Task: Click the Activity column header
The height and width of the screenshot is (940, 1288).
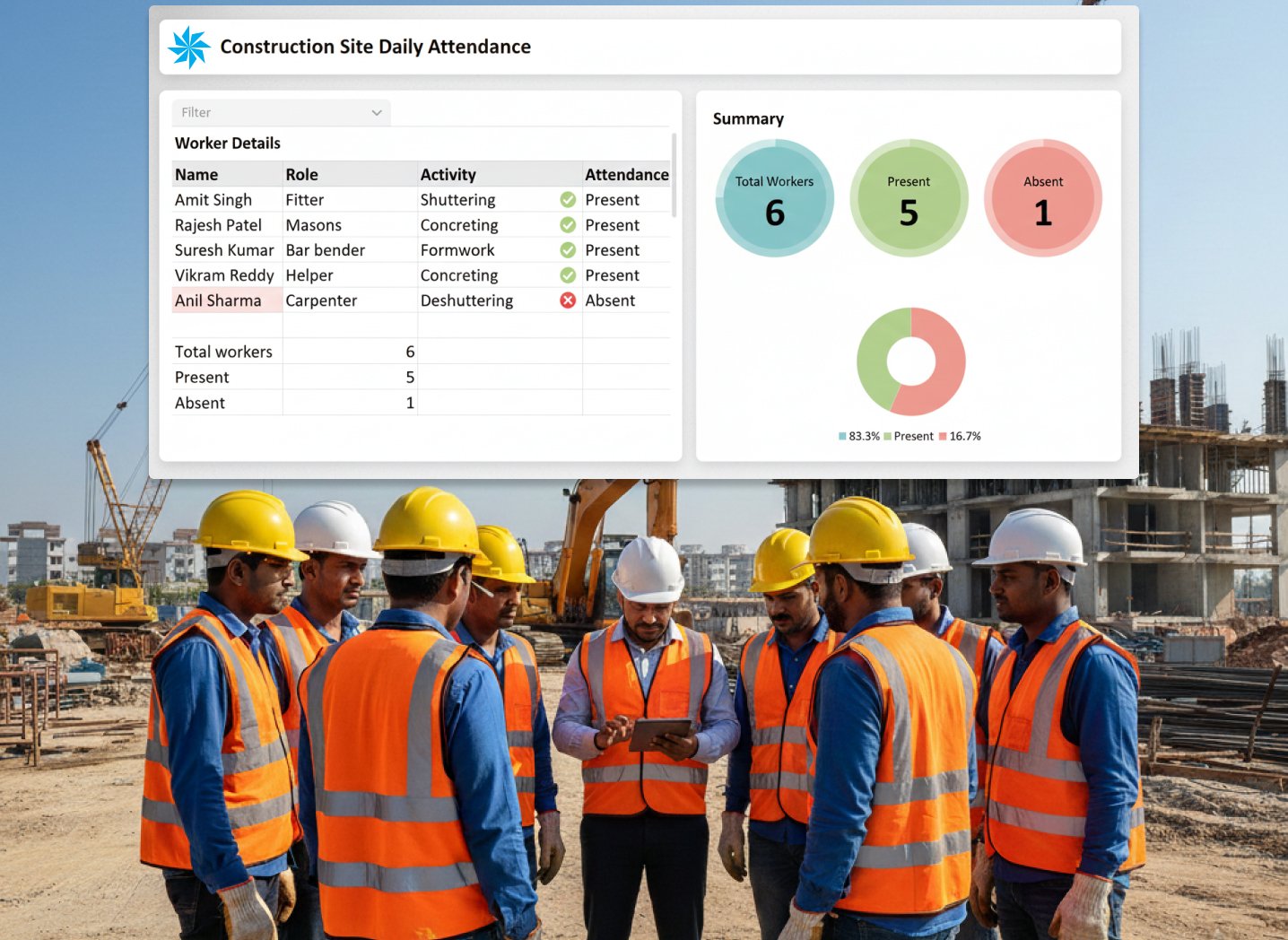Action: pos(448,175)
